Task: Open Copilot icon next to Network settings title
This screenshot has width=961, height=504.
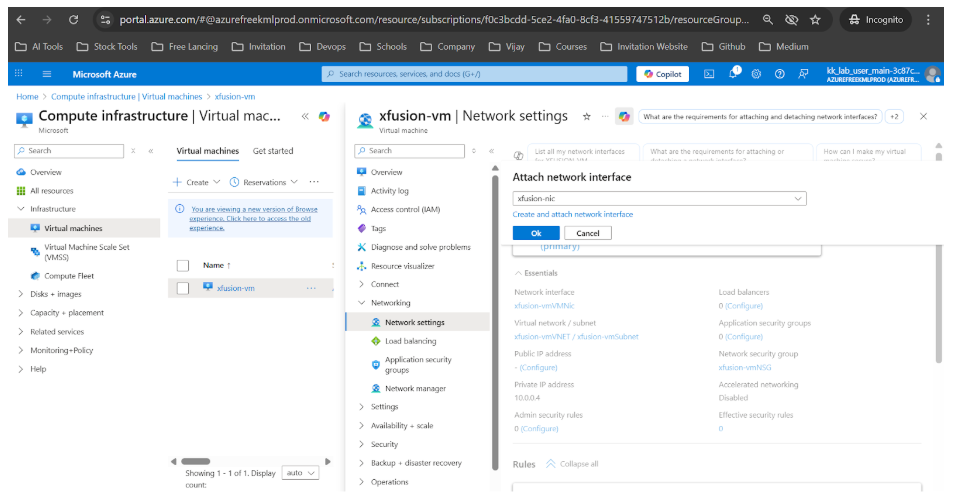Action: [624, 116]
